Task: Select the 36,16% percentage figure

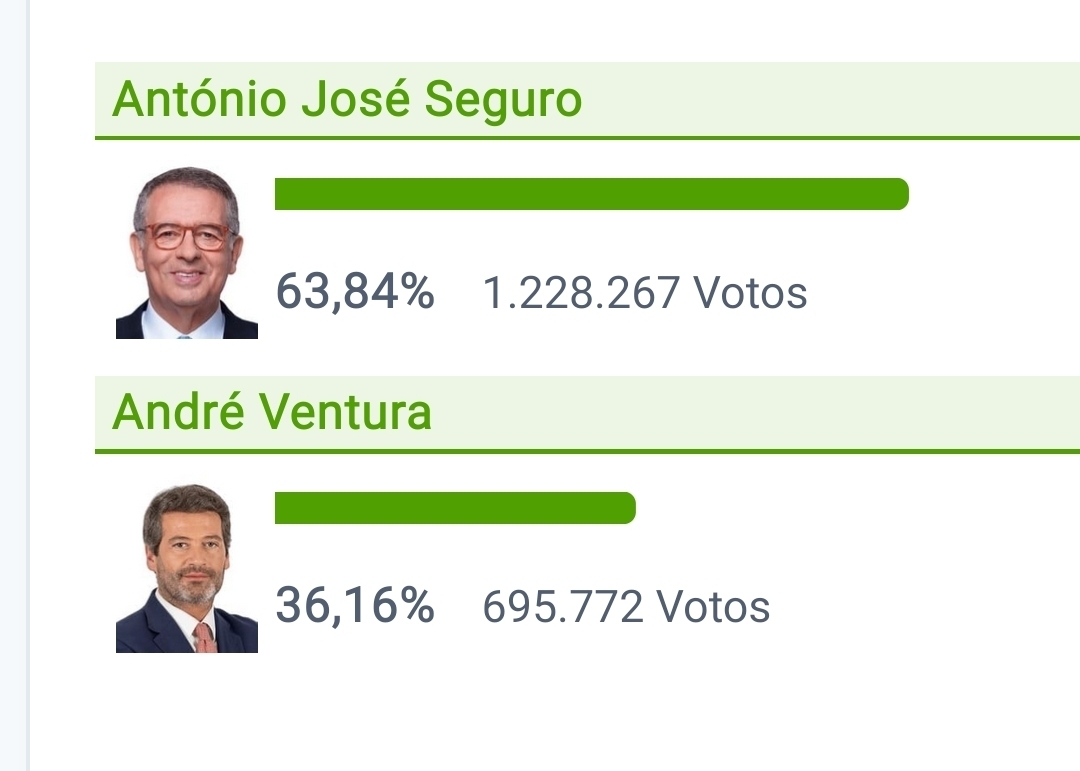Action: coord(355,606)
